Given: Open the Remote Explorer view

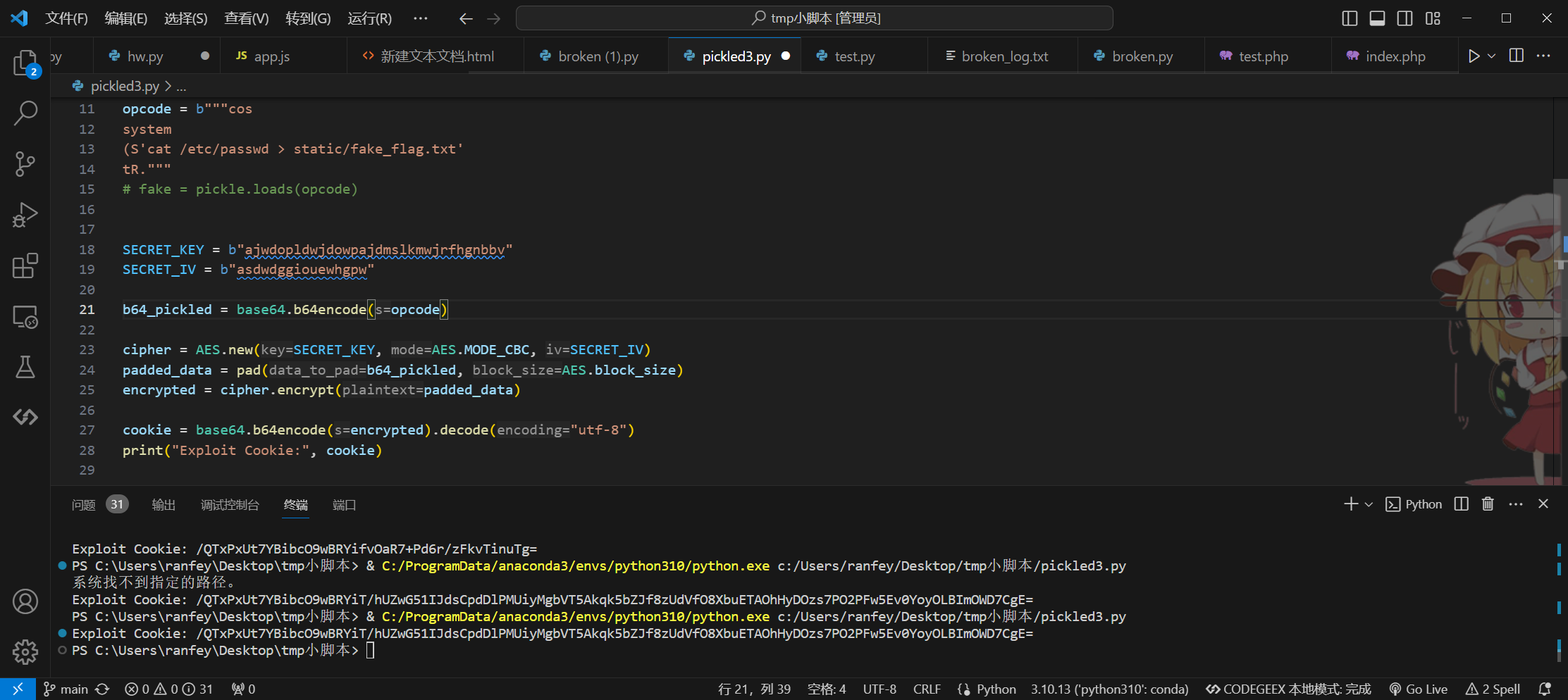Looking at the screenshot, I should tap(25, 316).
